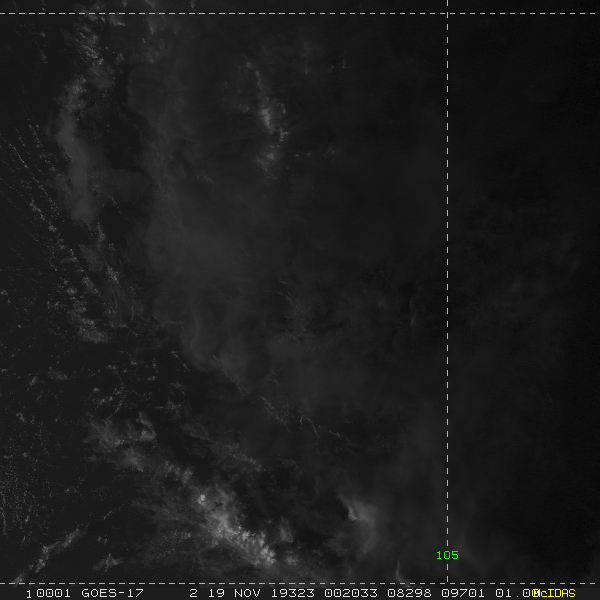Select the 08298 line coordinate value
The height and width of the screenshot is (600, 600).
click(x=409, y=593)
